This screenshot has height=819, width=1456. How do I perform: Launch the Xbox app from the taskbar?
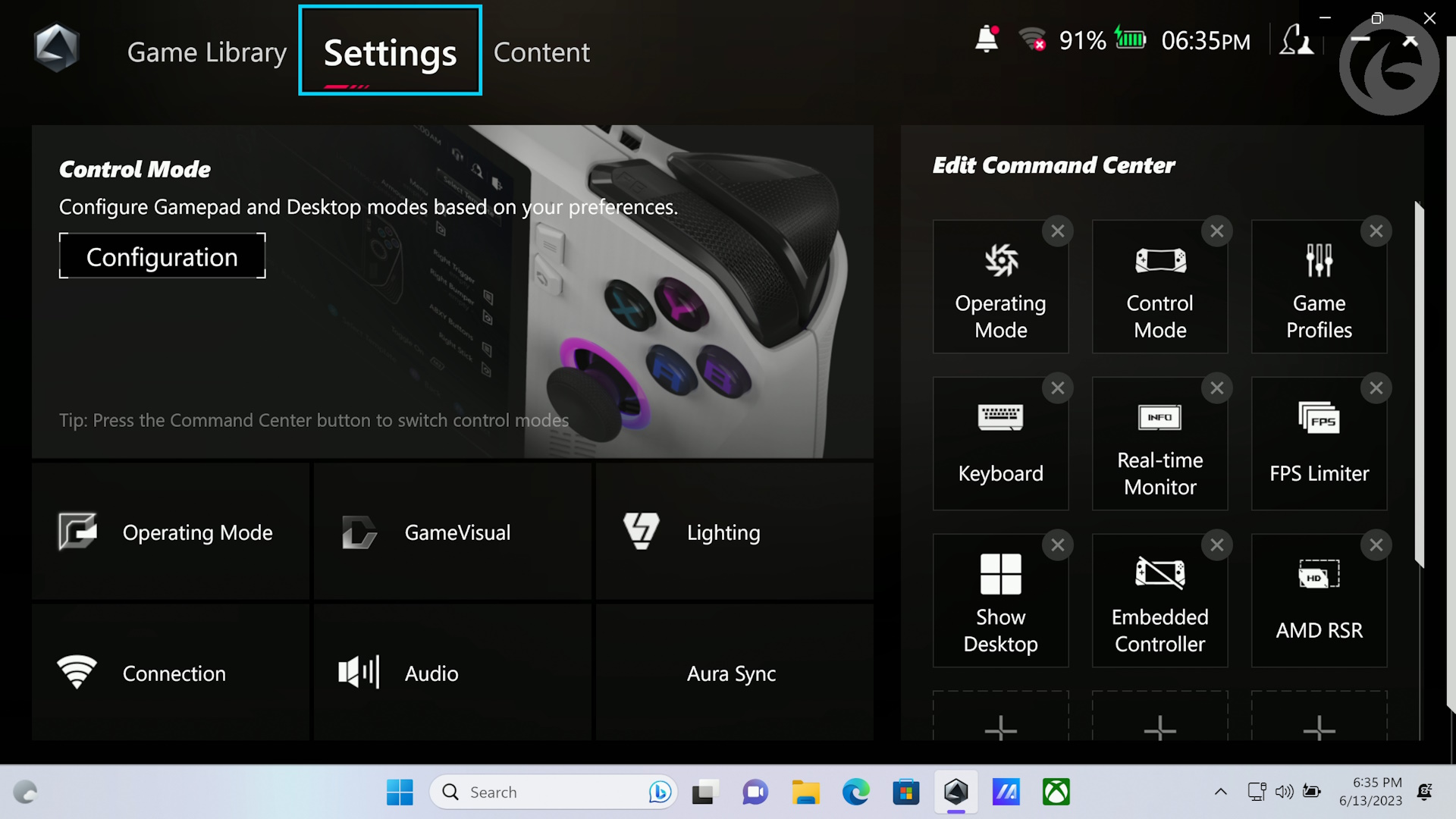pos(1056,792)
